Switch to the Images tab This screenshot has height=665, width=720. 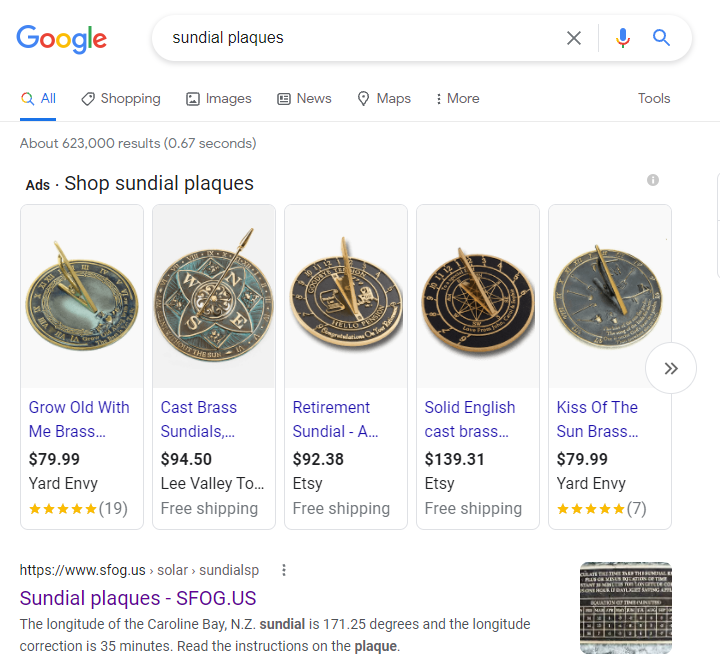(x=219, y=98)
